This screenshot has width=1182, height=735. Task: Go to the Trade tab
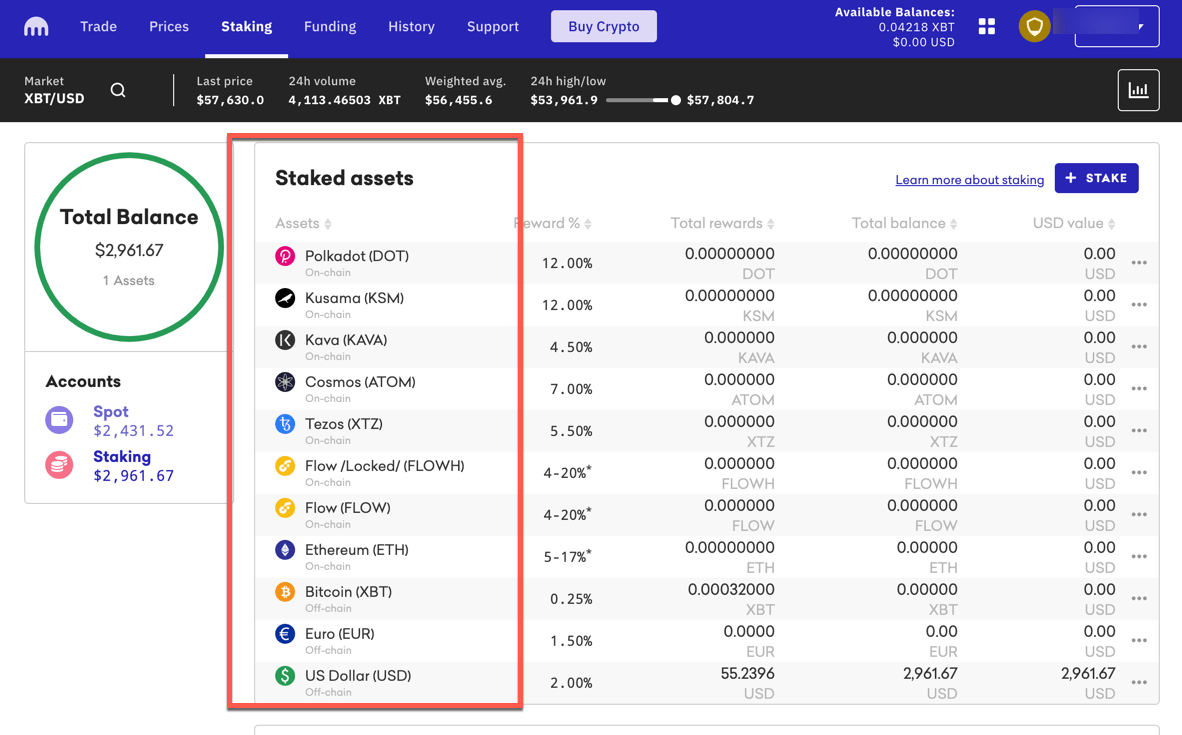pyautogui.click(x=98, y=27)
